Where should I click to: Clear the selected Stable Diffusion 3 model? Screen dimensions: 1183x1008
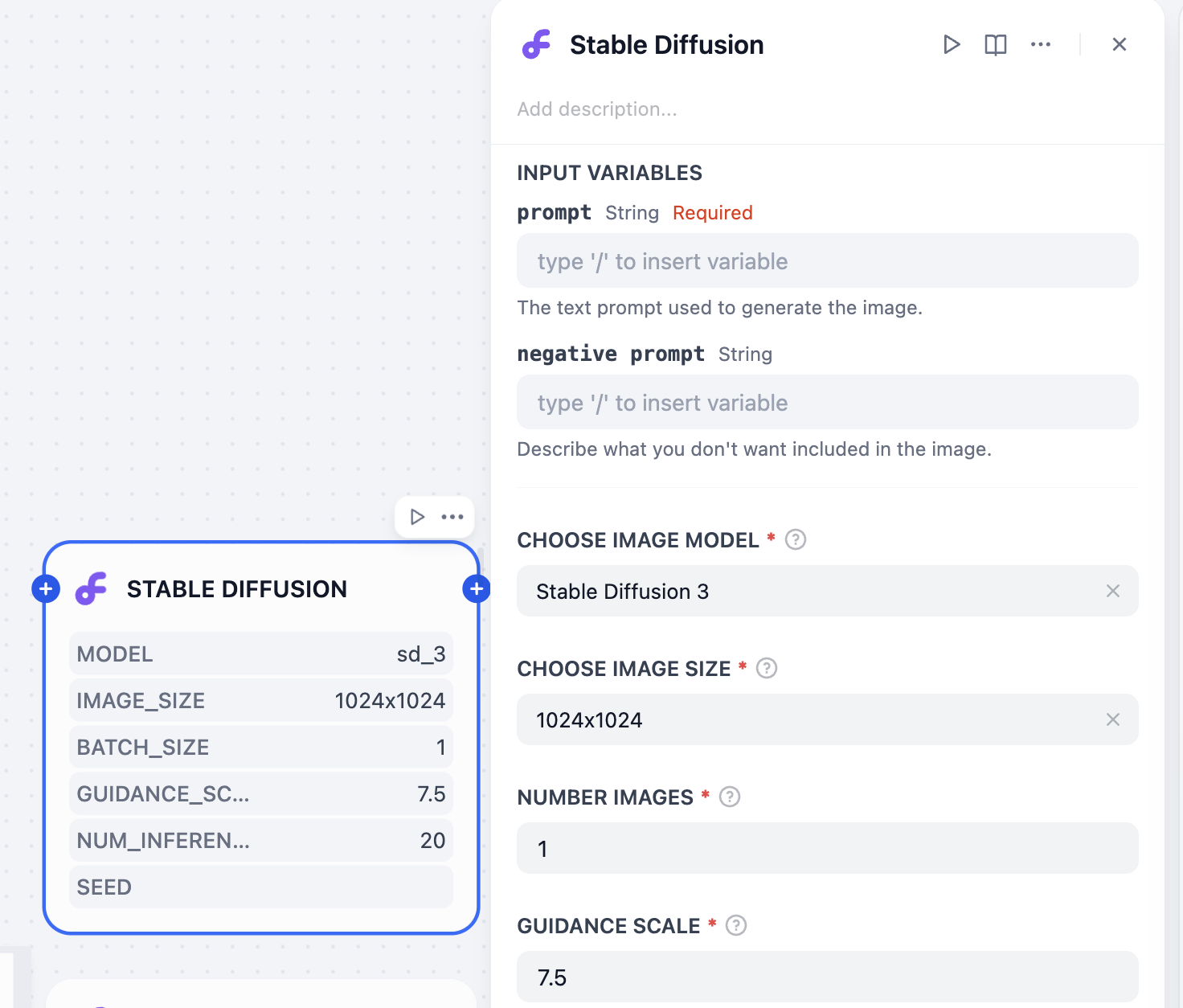[1112, 592]
